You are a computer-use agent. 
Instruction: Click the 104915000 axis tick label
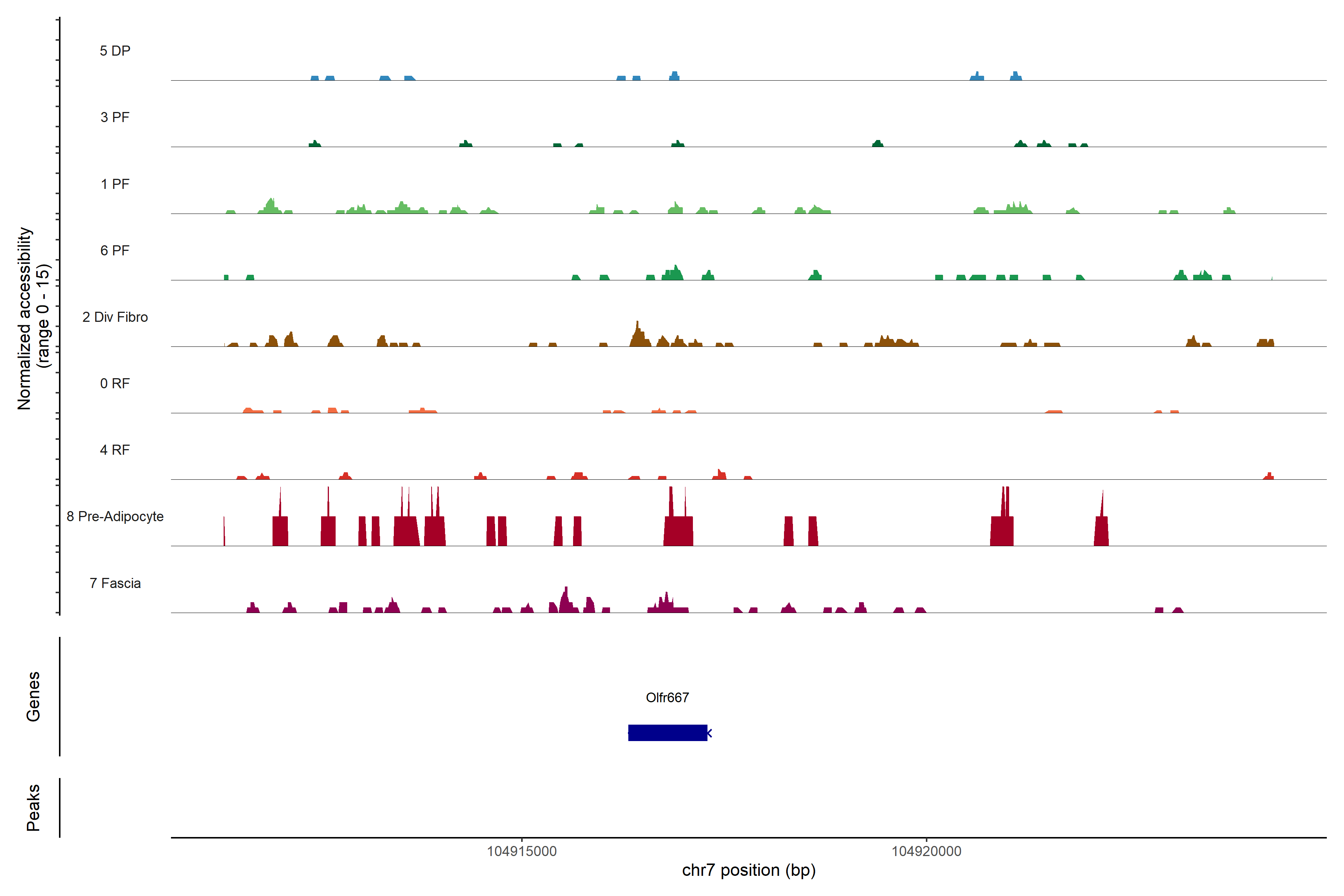521,852
